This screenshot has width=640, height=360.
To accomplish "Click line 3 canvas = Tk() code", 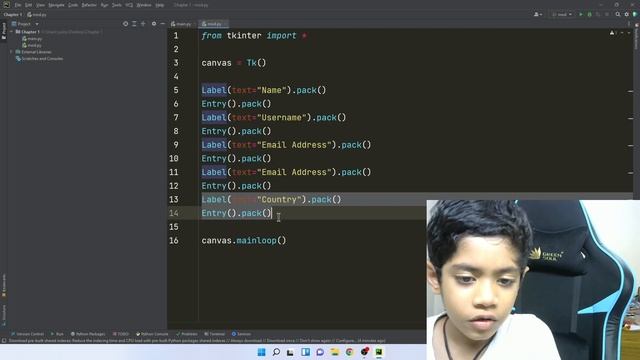I will point(233,63).
